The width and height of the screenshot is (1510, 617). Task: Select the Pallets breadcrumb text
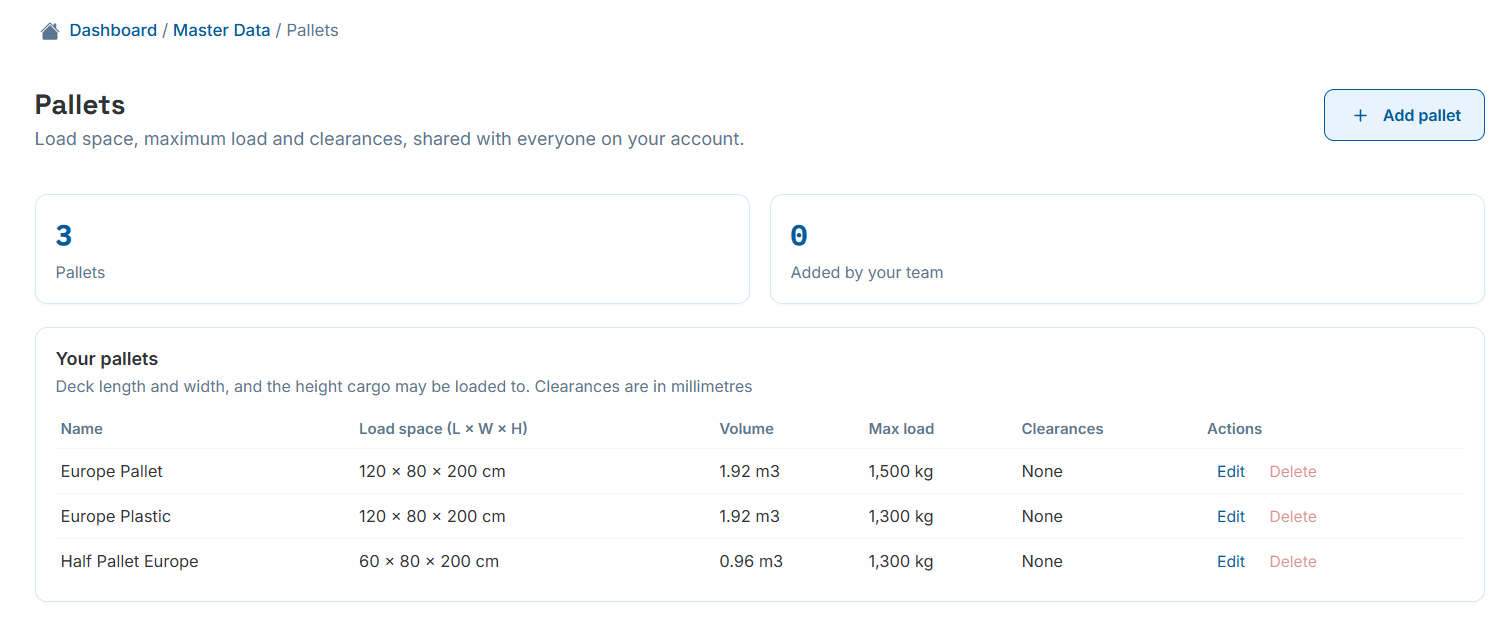[x=313, y=30]
